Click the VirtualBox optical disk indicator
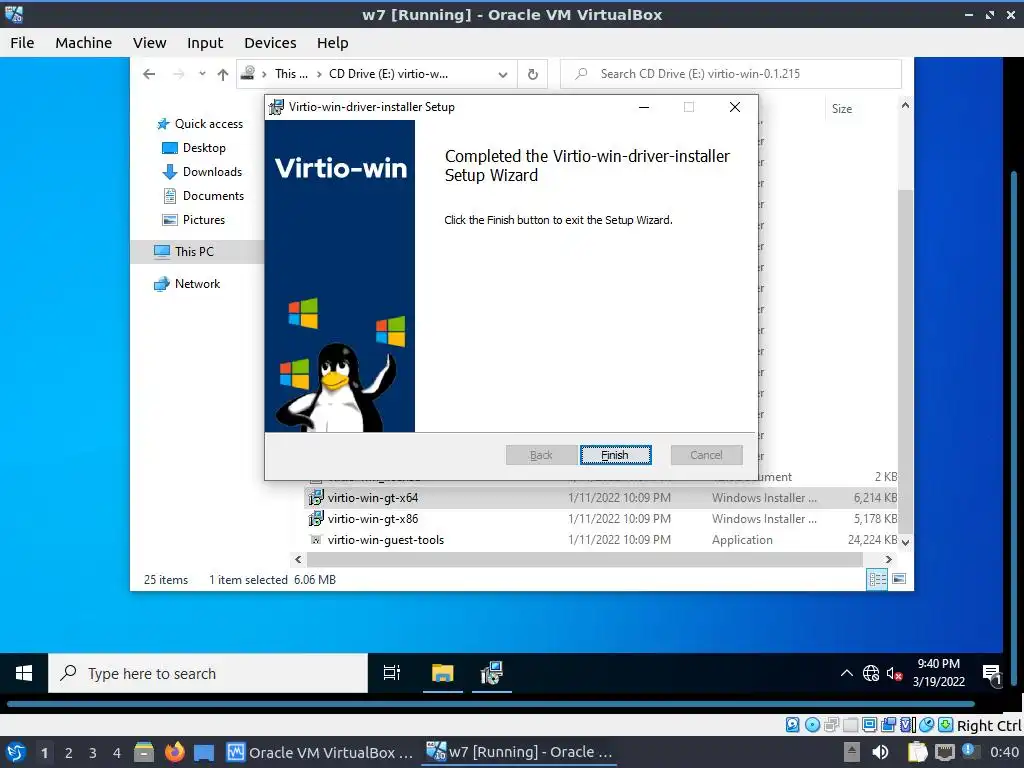Image resolution: width=1024 pixels, height=768 pixels. 812,725
